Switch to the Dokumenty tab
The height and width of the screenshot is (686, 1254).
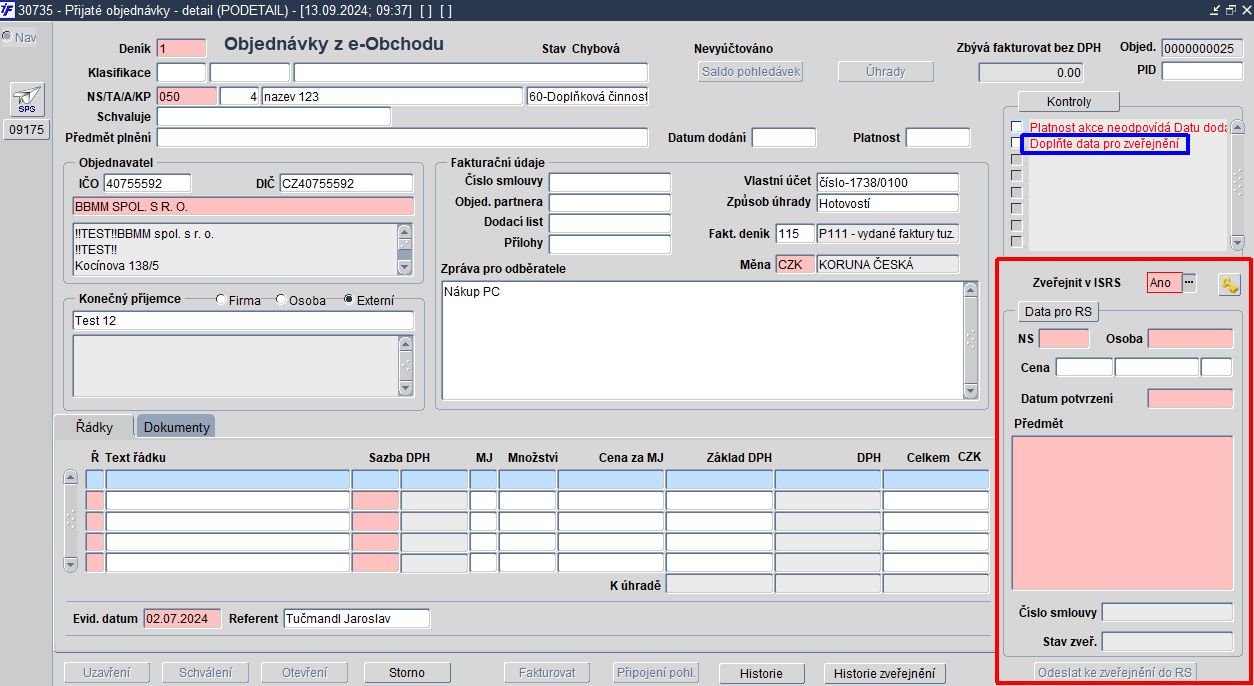click(176, 427)
